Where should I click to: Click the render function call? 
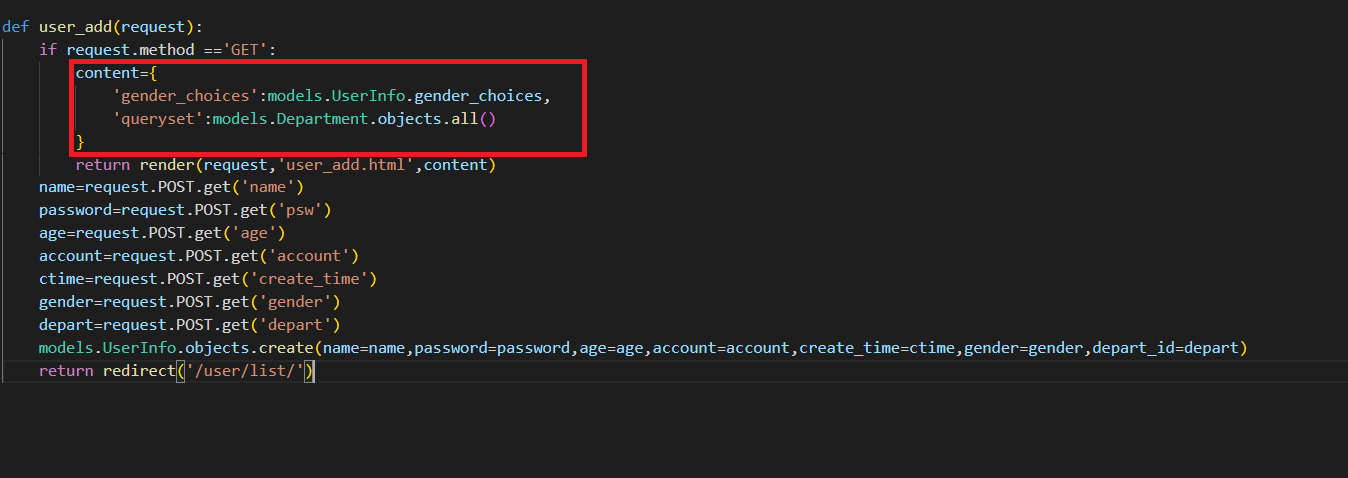(167, 165)
